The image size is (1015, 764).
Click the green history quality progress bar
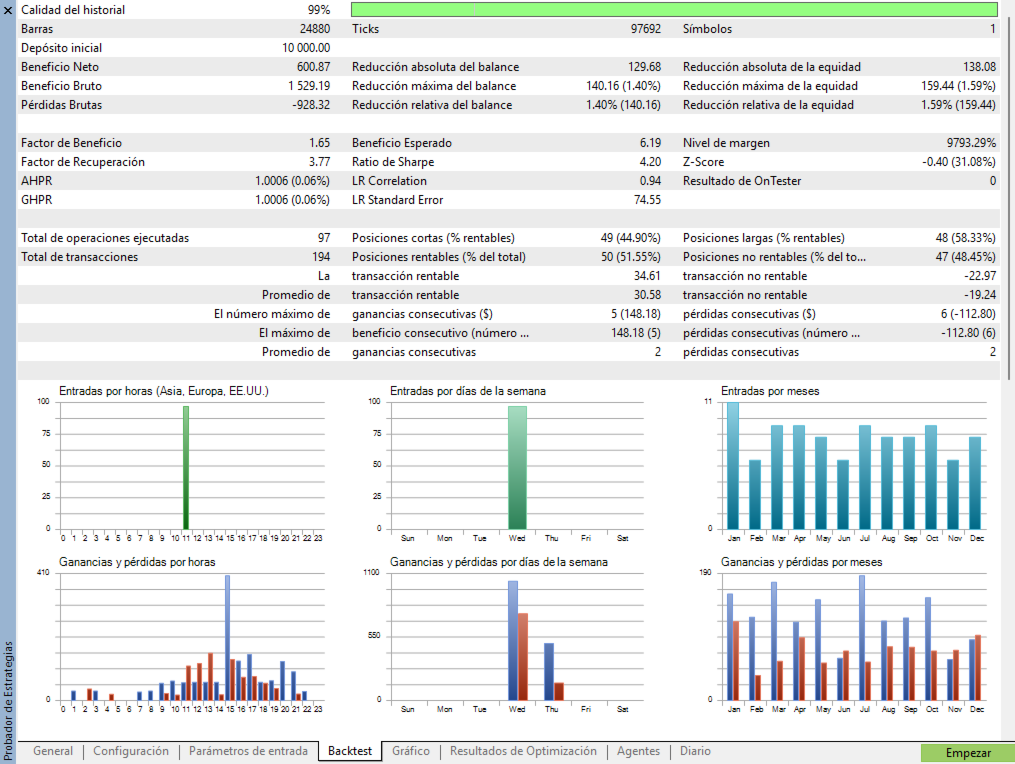(x=675, y=9)
